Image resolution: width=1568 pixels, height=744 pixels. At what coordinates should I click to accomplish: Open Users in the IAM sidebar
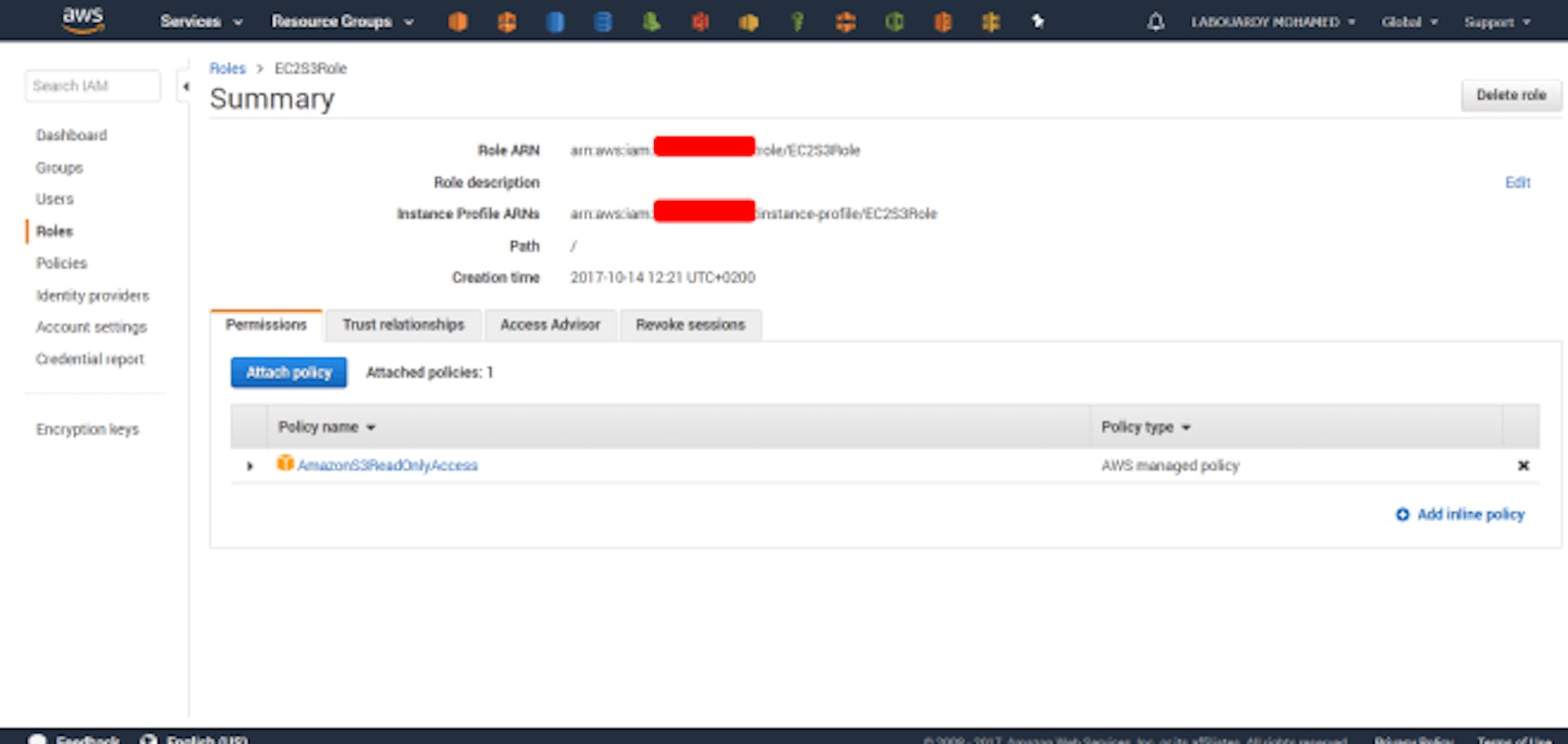click(x=55, y=199)
